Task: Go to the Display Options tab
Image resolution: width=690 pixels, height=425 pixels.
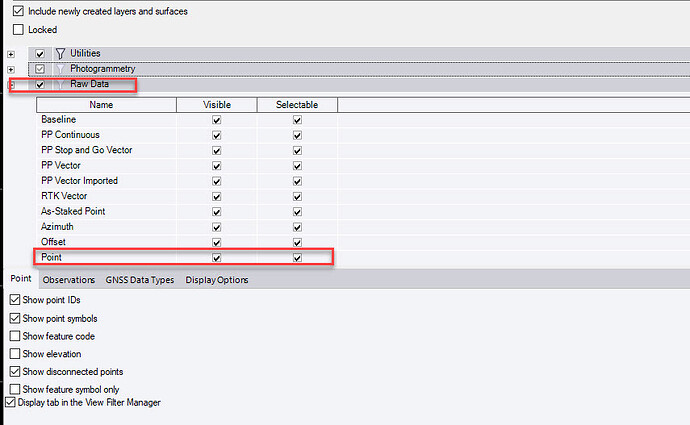Action: pos(217,280)
